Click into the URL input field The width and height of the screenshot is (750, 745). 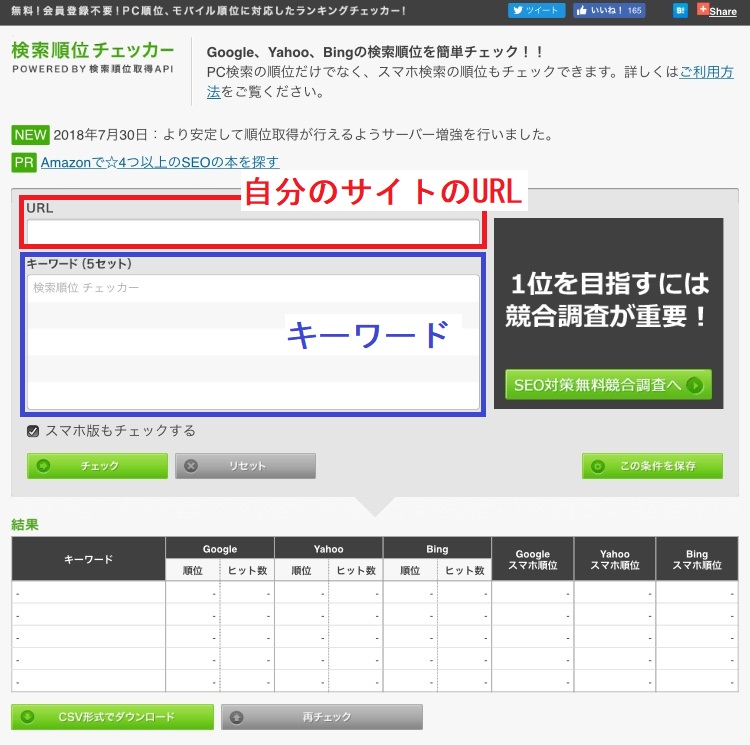(253, 232)
